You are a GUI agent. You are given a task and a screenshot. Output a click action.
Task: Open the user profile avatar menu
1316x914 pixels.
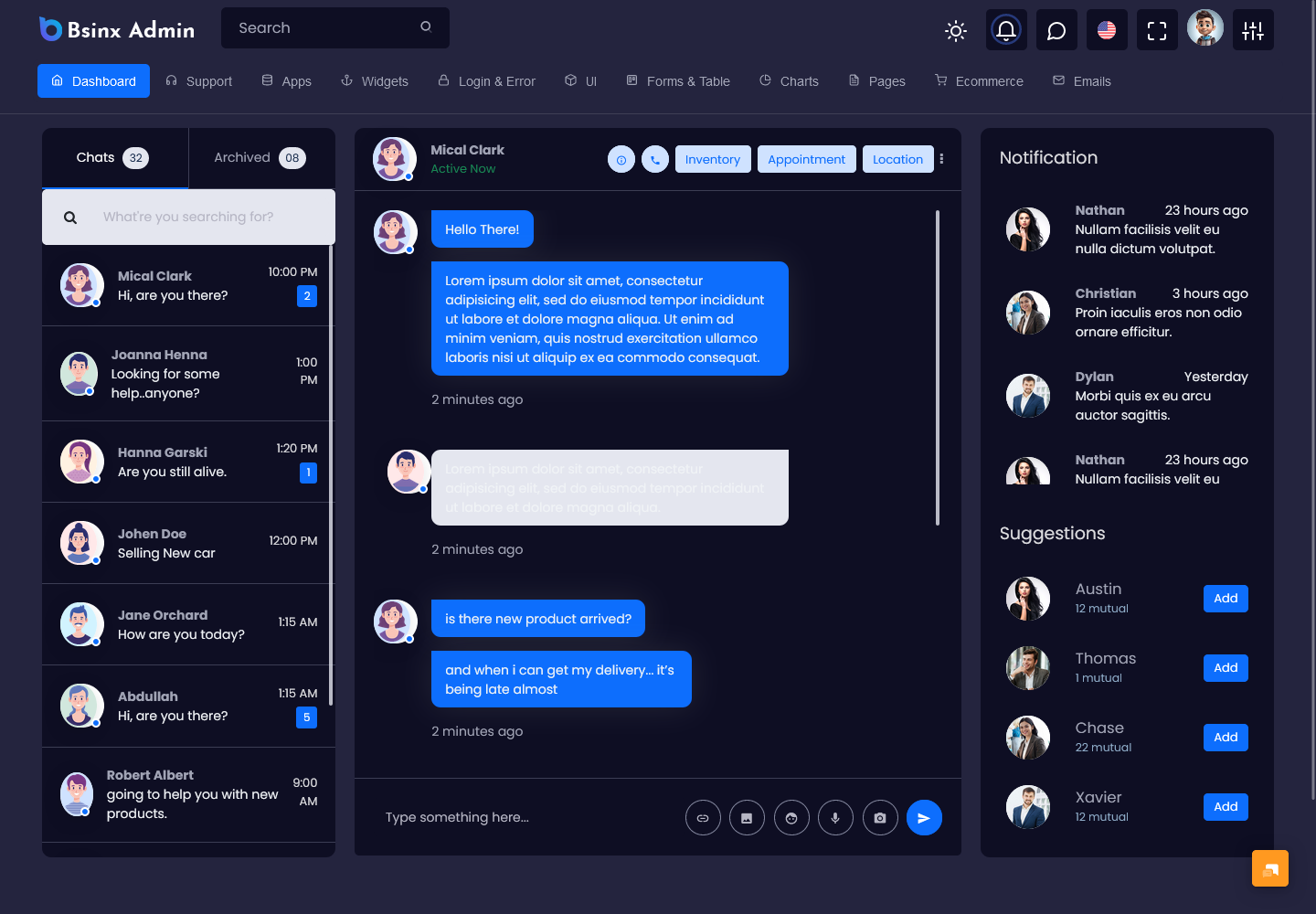tap(1205, 28)
